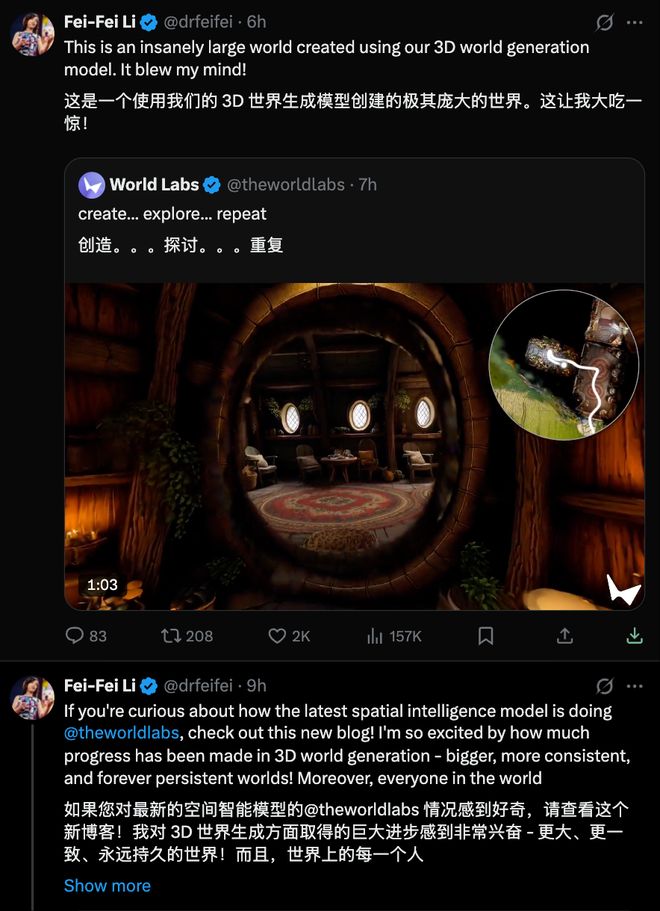Viewport: 660px width, 911px height.
Task: Click the Grok icon on the second post
Action: point(604,686)
